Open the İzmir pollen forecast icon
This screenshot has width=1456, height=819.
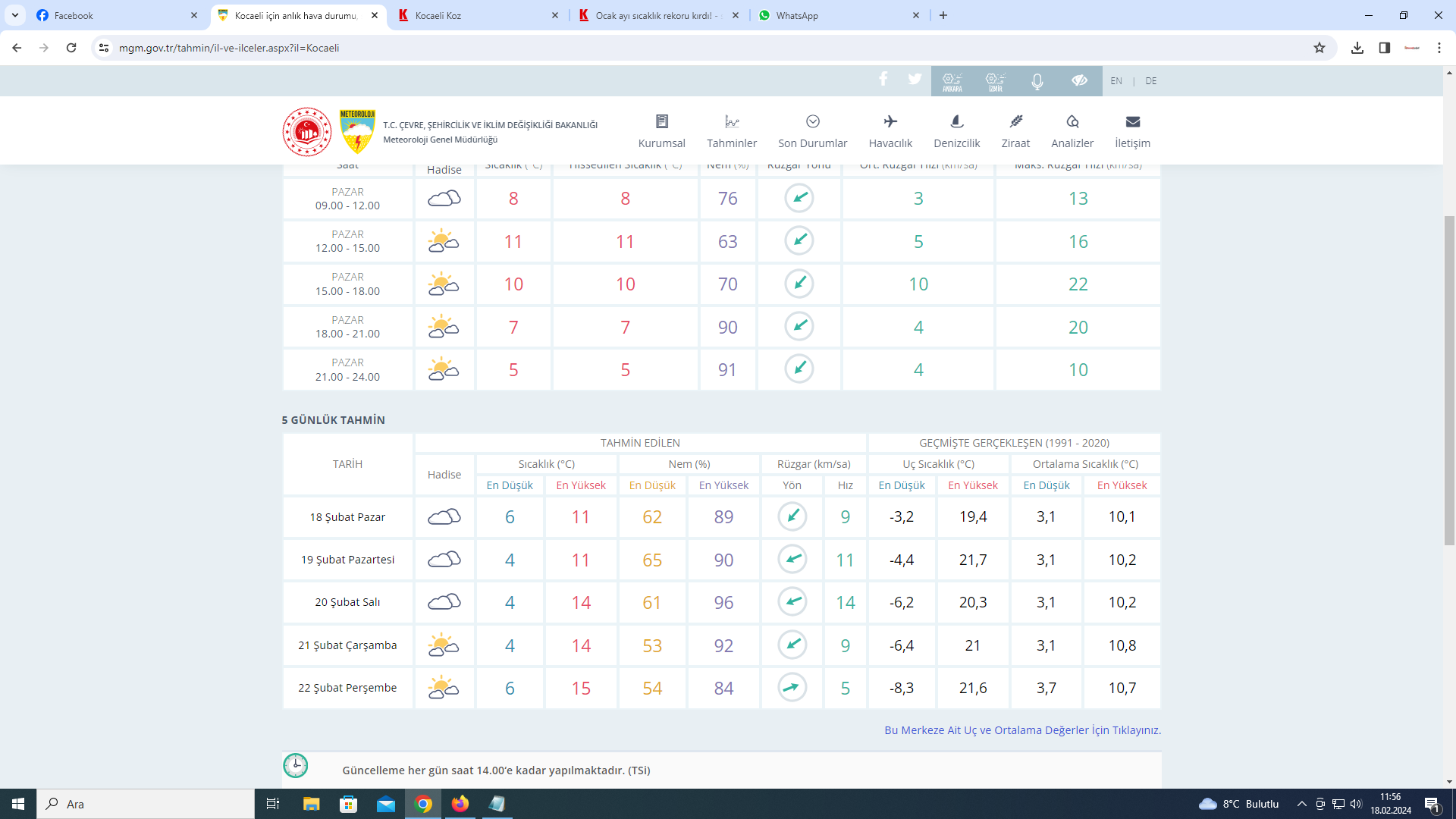click(995, 81)
